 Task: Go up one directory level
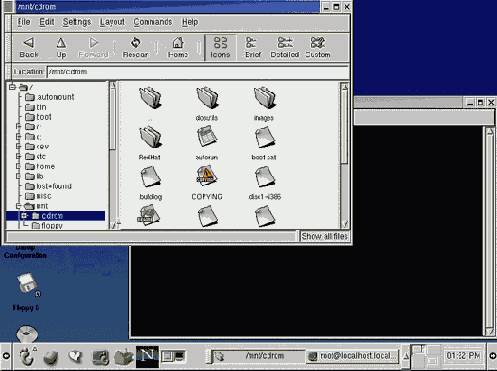[x=61, y=47]
